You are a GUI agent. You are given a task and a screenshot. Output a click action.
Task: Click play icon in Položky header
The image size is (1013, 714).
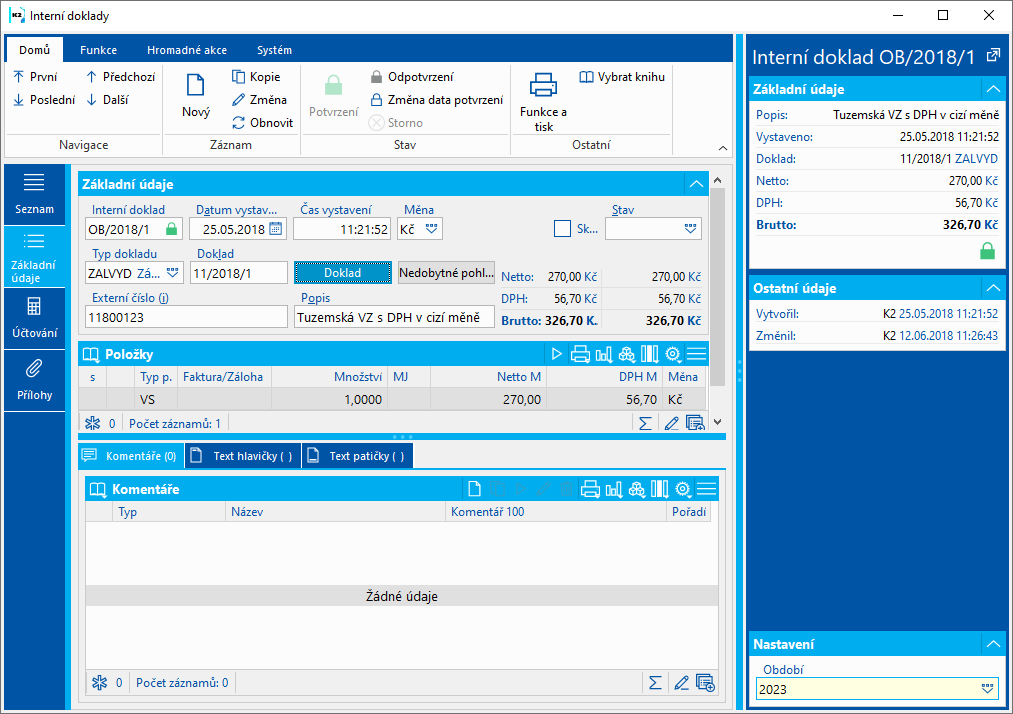coord(556,354)
